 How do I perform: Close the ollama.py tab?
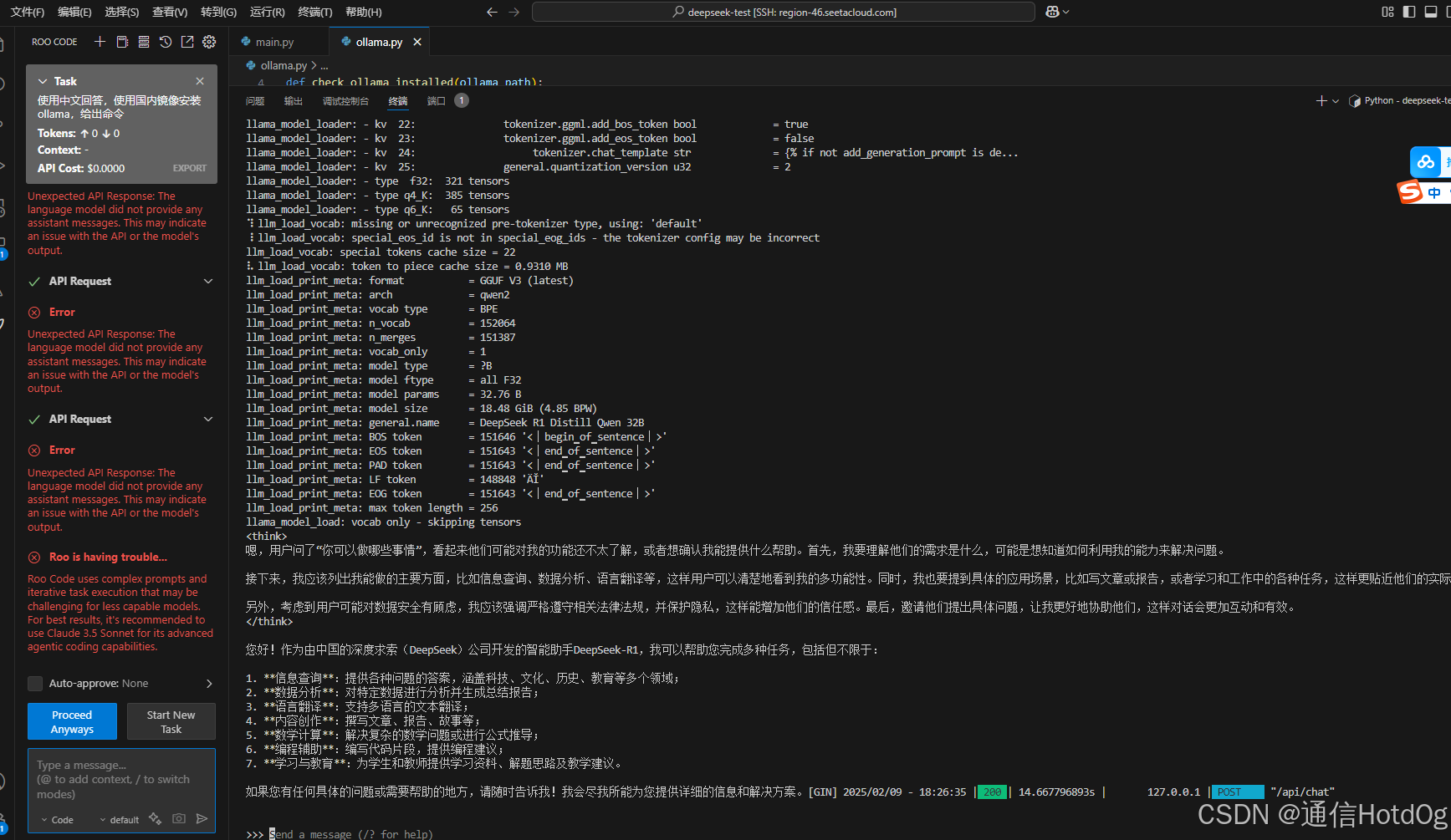click(x=417, y=42)
